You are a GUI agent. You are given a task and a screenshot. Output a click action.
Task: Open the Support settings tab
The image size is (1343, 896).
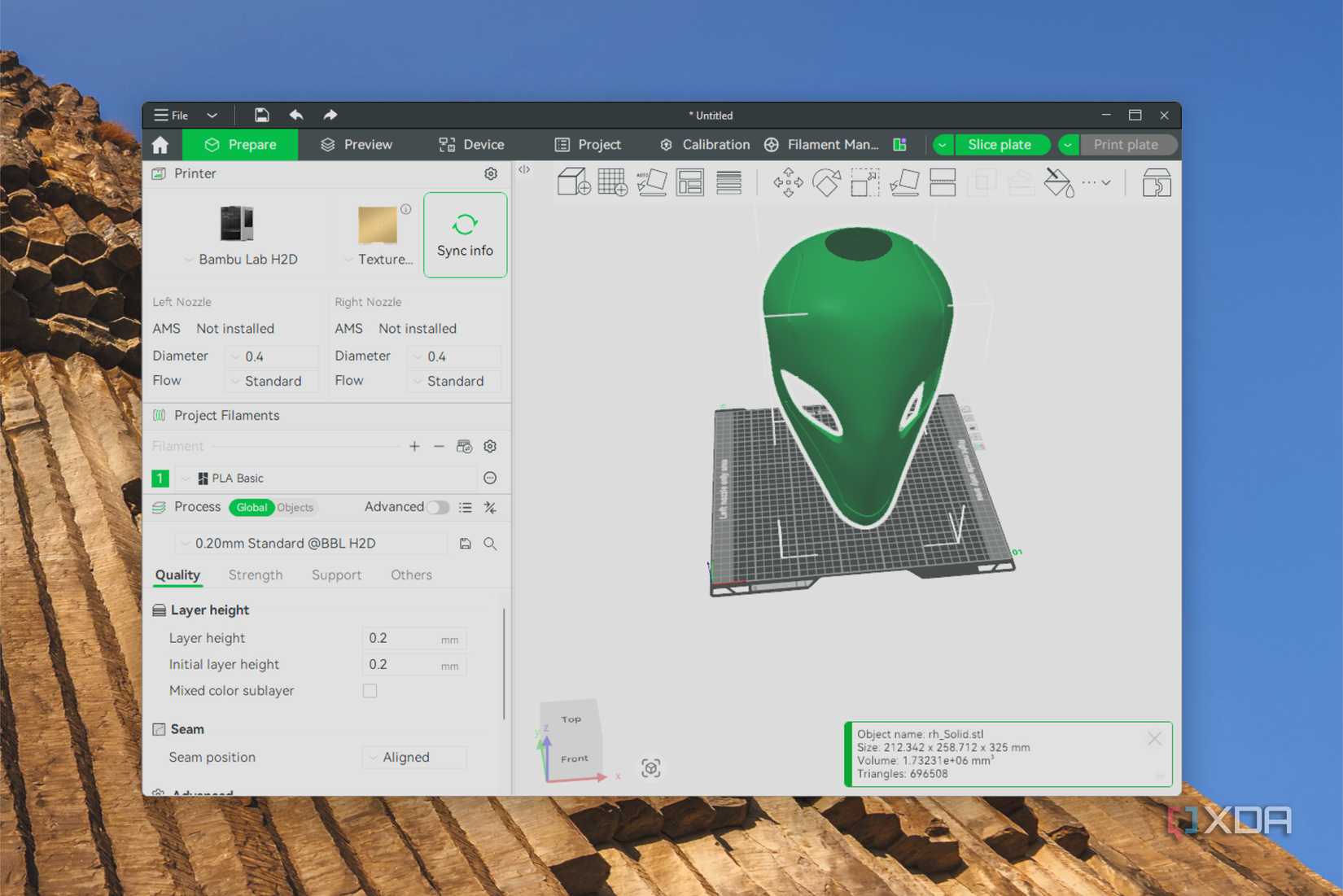[x=336, y=575]
